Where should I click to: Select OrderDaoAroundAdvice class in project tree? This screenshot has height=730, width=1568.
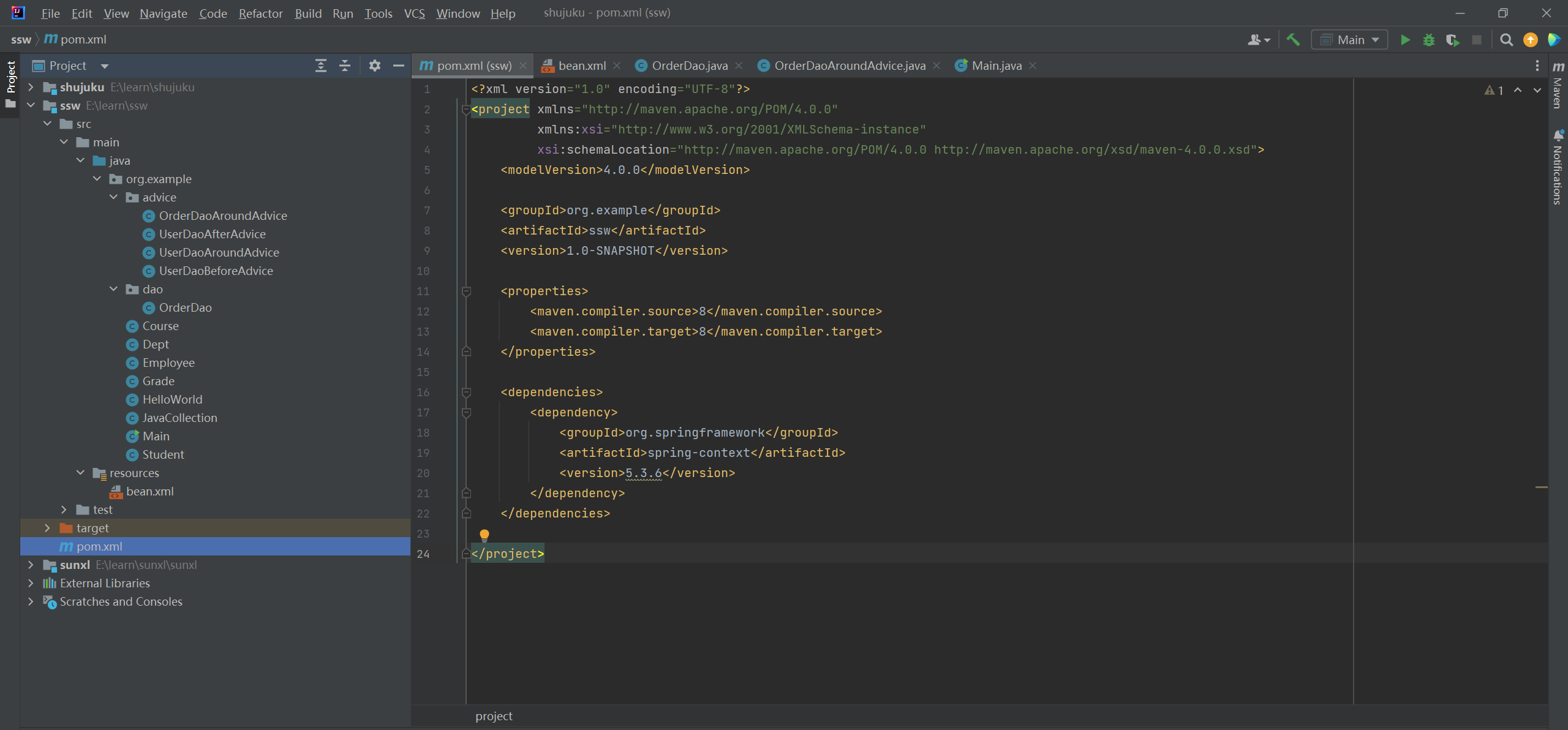tap(222, 216)
